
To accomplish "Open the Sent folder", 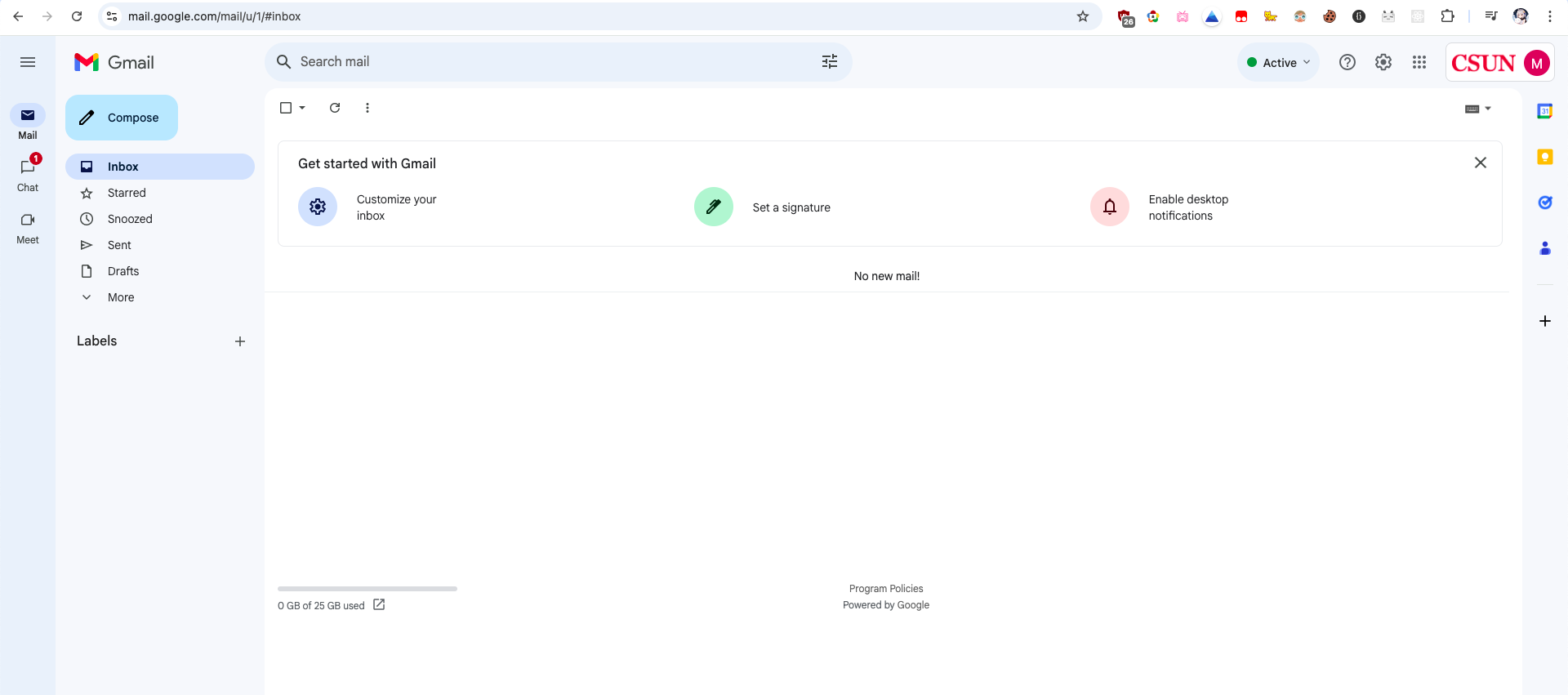I will click(119, 245).
